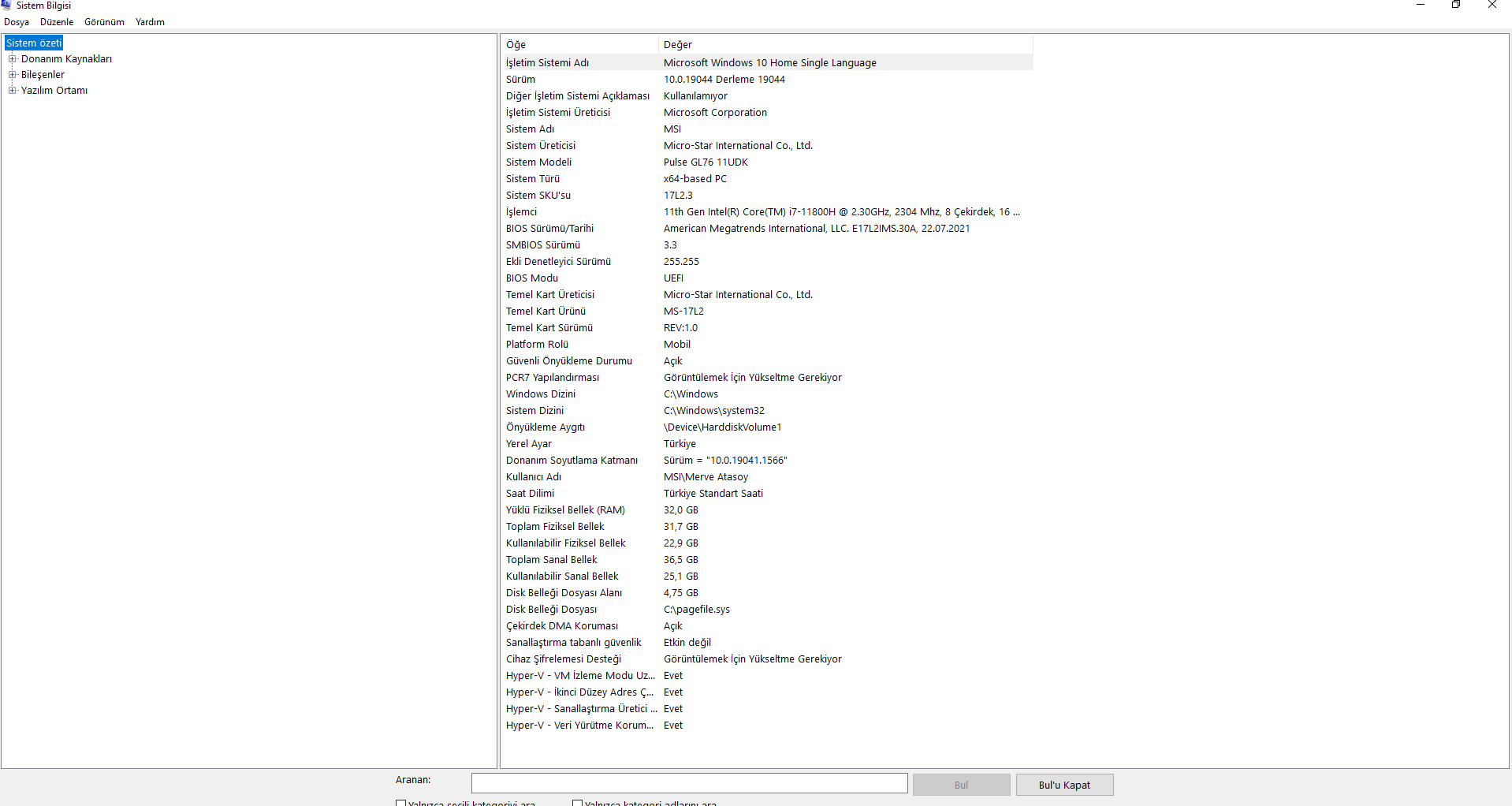Viewport: 1512px width, 806px height.
Task: Click the Cihaz Şifrelemesi Desteği label
Action: (563, 659)
